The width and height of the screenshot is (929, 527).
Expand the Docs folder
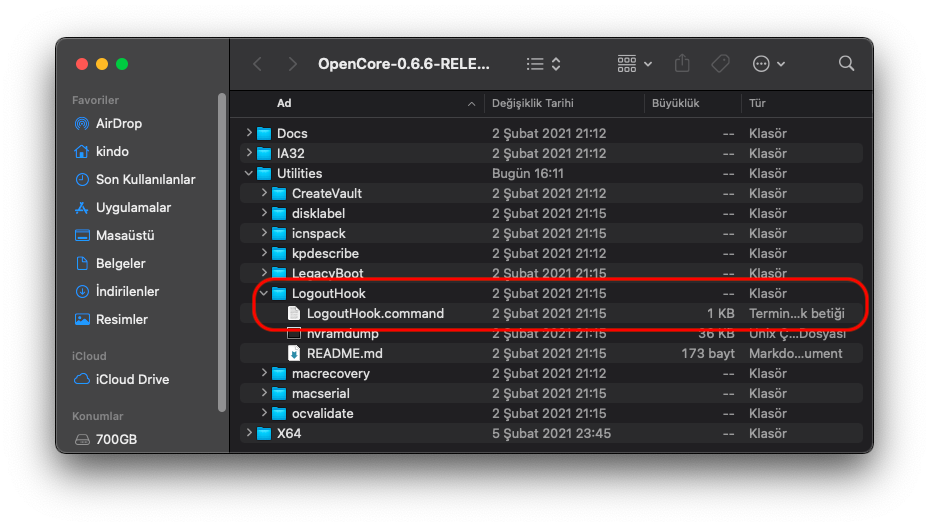coord(249,134)
